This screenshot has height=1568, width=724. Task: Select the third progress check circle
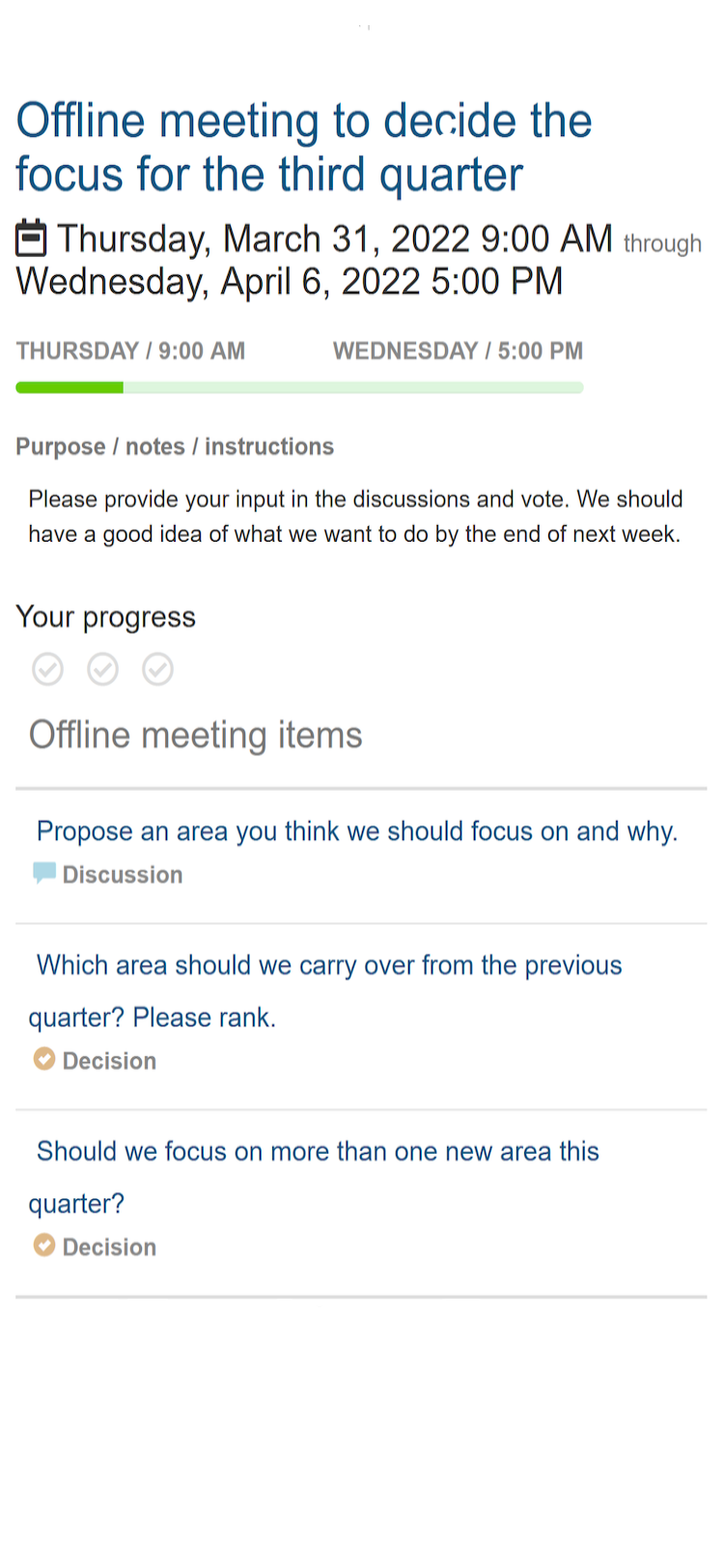(x=158, y=669)
